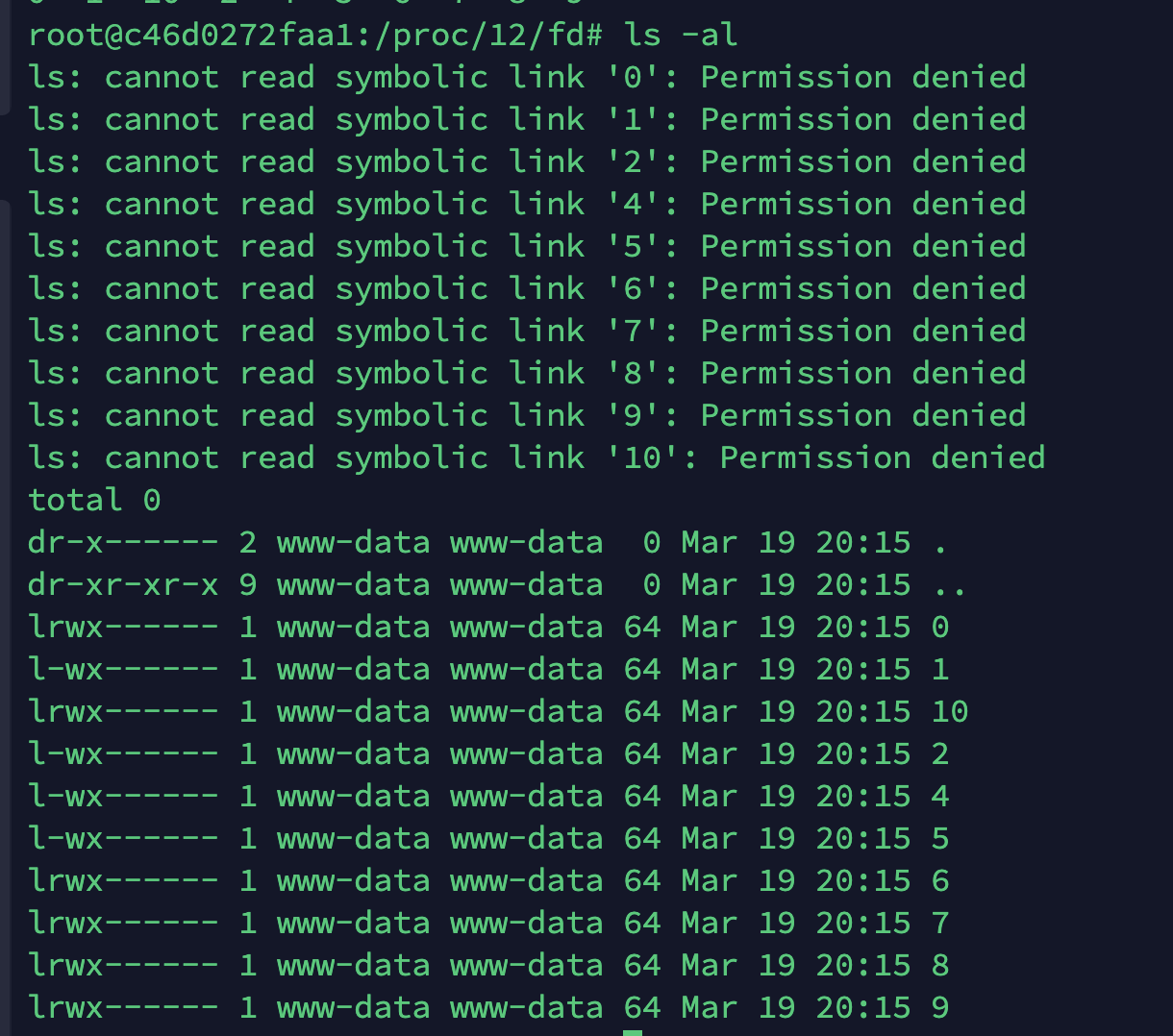
Task: Click the error line for symbolic link '10'
Action: click(537, 458)
